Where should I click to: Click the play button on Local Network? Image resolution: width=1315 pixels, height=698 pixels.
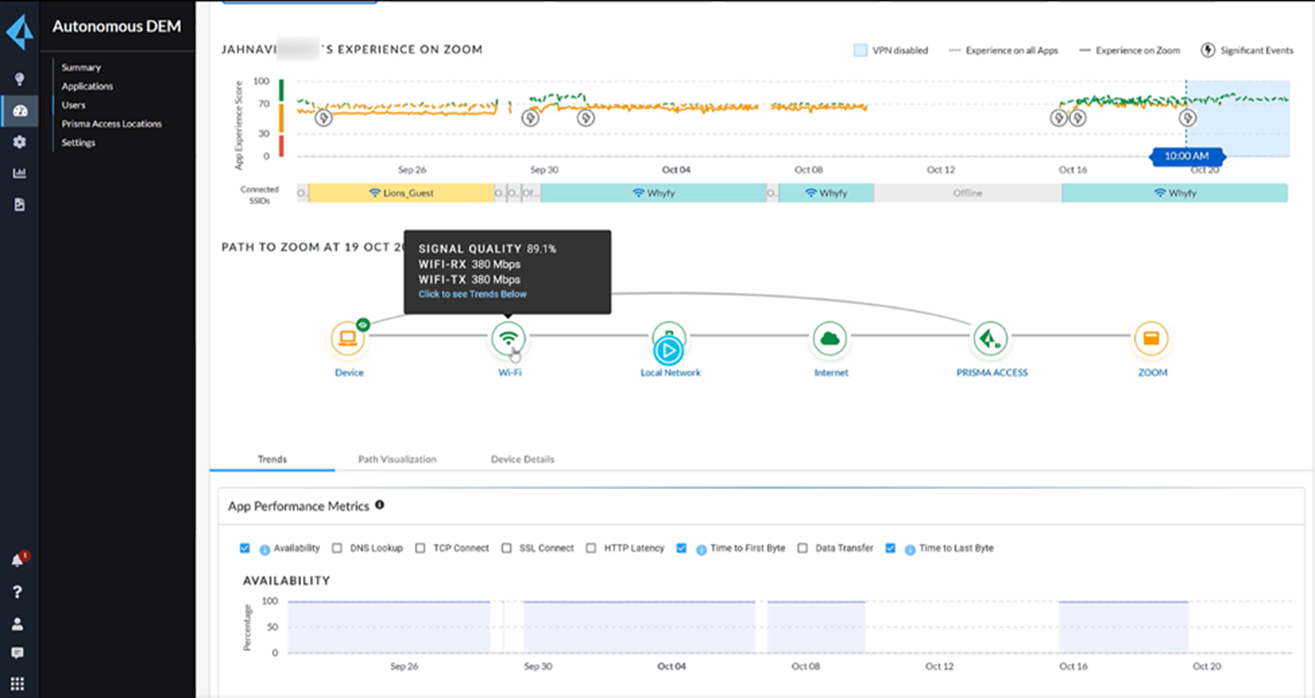[x=669, y=350]
